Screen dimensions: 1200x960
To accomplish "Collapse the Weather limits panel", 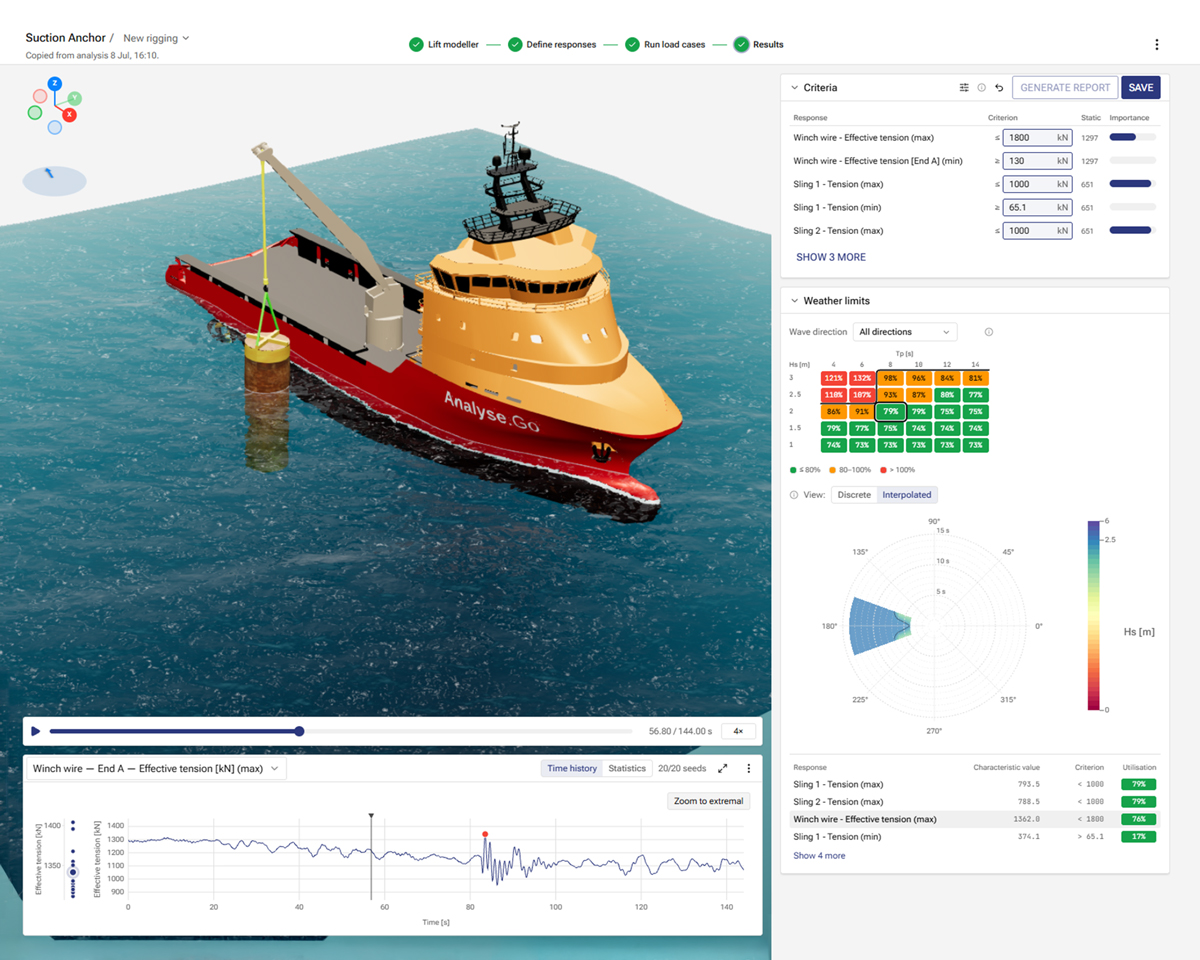I will (x=794, y=301).
